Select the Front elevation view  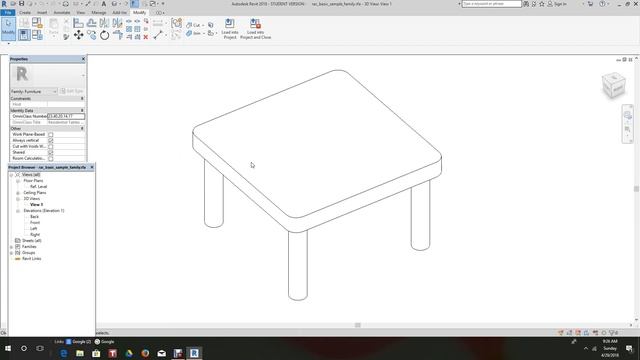click(x=35, y=223)
